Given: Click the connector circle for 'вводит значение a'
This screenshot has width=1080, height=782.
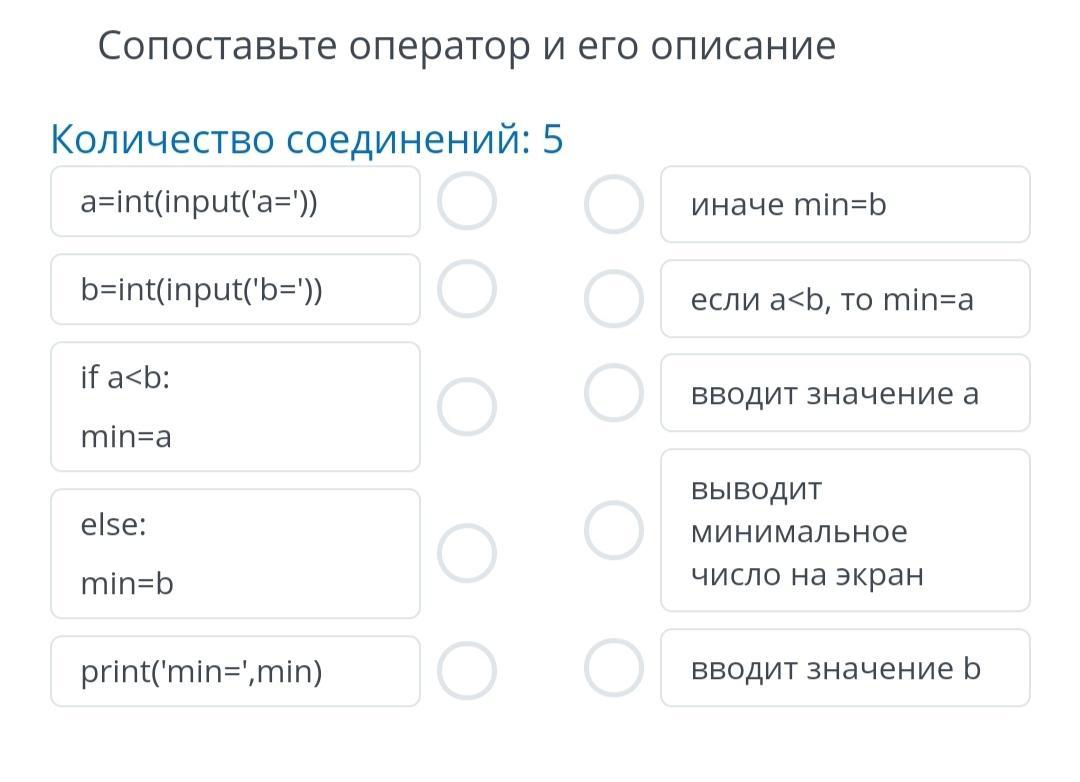Looking at the screenshot, I should point(613,392).
